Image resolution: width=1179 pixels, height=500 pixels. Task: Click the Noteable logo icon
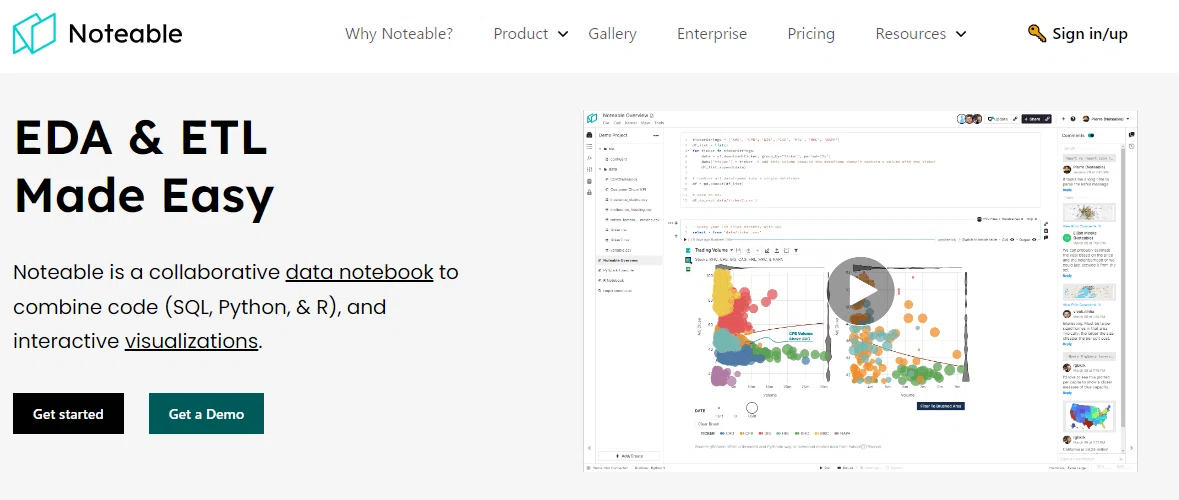[x=35, y=33]
